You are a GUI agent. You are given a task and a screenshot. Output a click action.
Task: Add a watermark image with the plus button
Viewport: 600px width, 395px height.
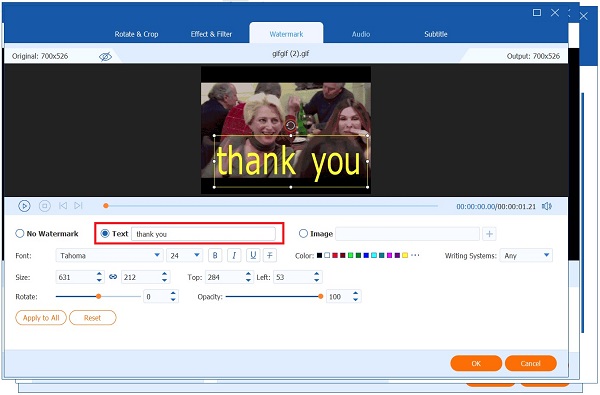(489, 234)
